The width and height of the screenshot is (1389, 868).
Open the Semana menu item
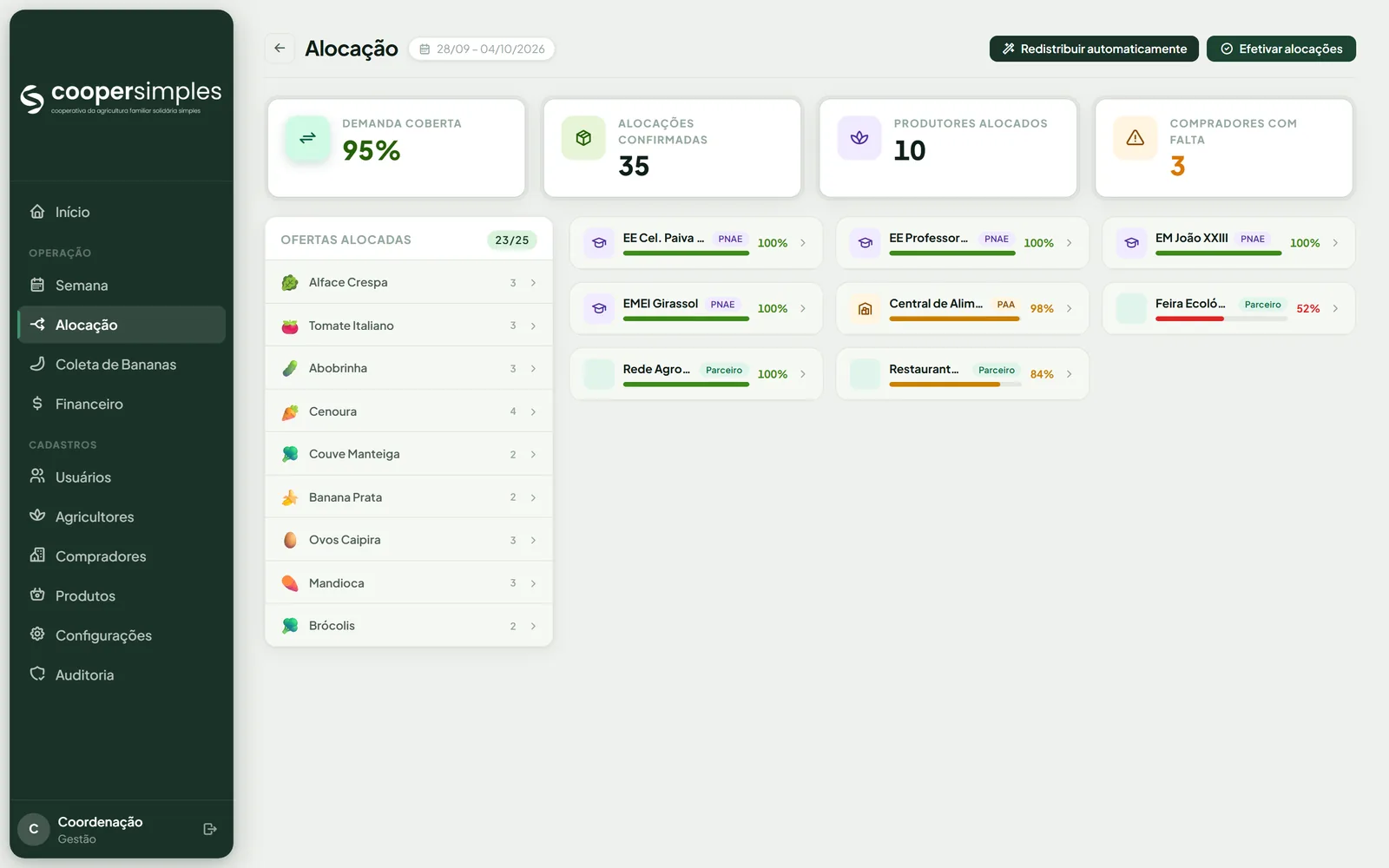pos(122,286)
